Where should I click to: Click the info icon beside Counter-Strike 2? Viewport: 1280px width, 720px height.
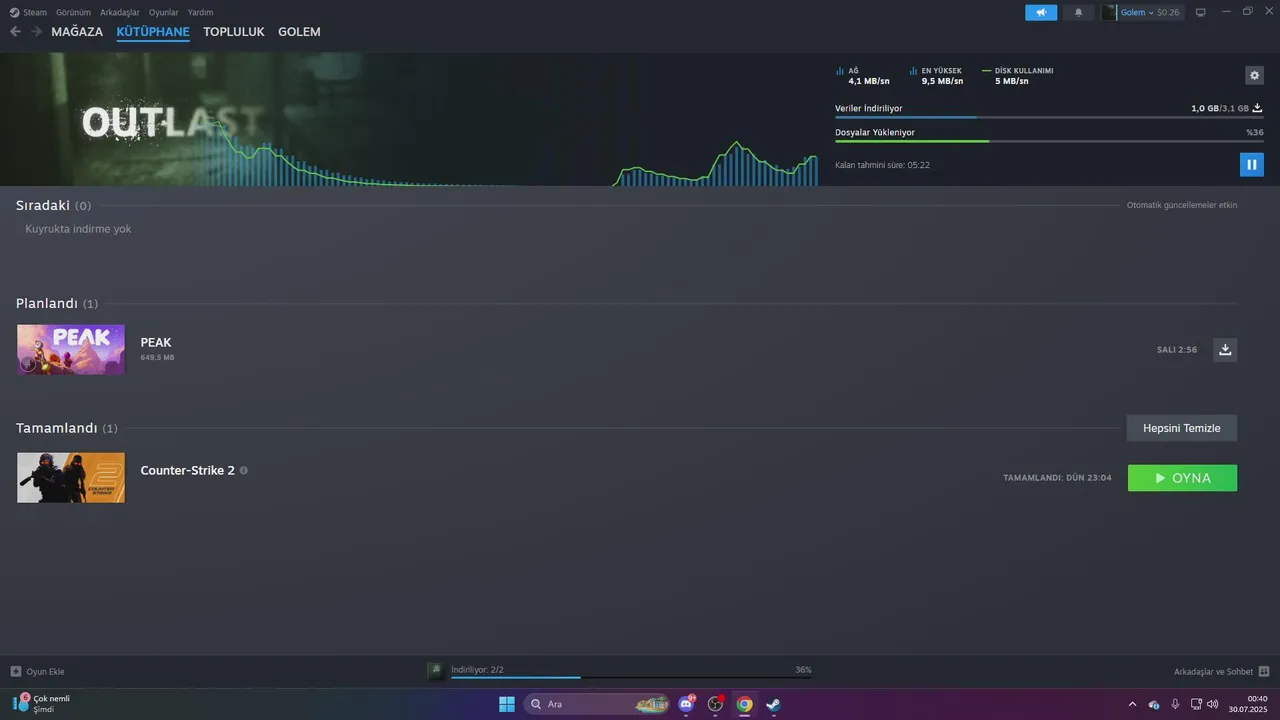click(244, 470)
